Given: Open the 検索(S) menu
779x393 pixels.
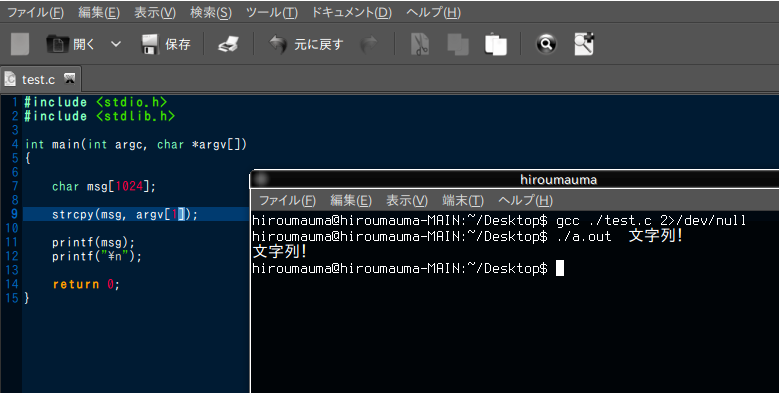Looking at the screenshot, I should [x=211, y=12].
